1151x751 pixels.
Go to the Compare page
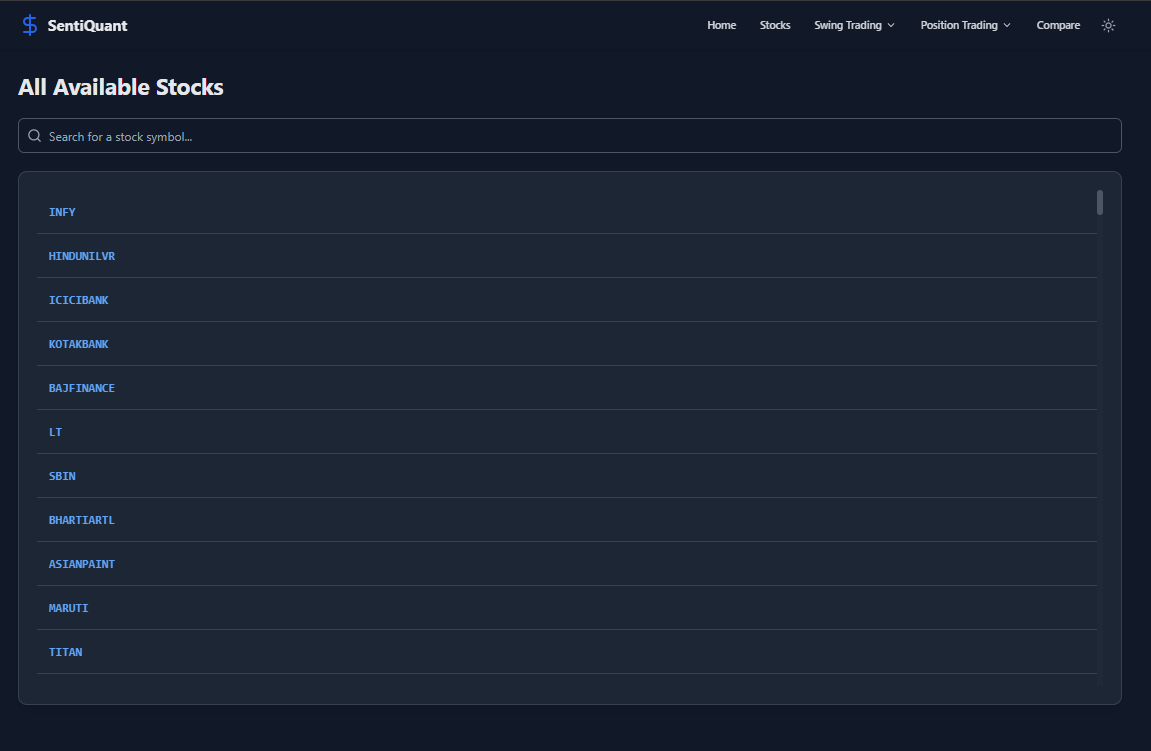[x=1058, y=25]
